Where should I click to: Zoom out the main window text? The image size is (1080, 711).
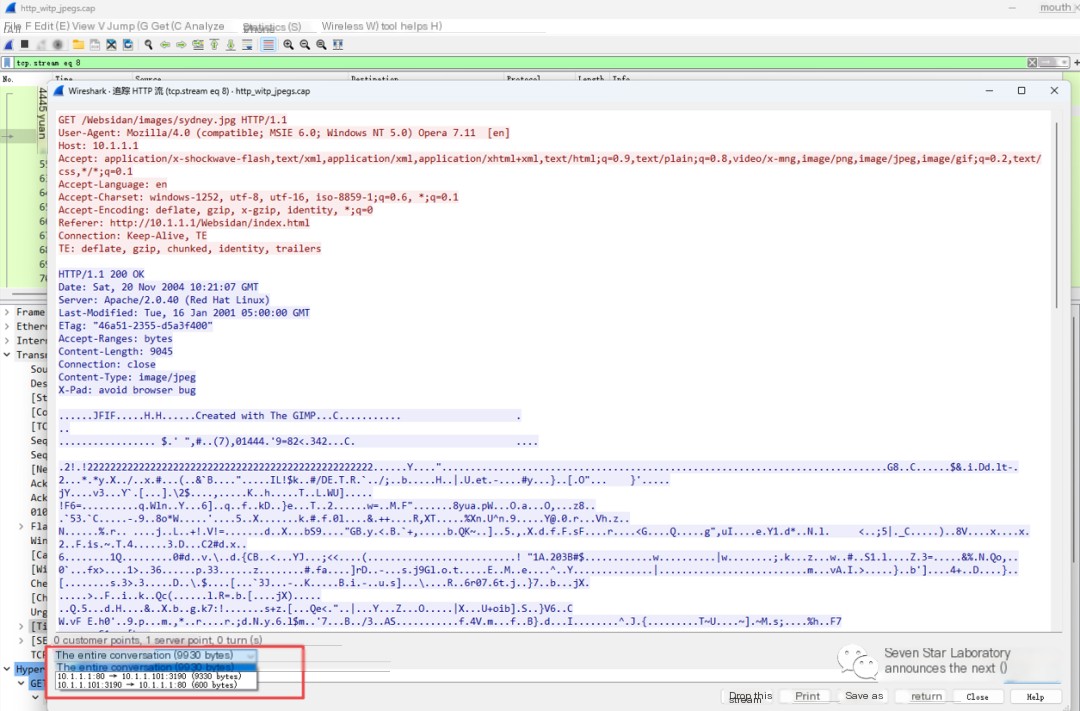304,45
